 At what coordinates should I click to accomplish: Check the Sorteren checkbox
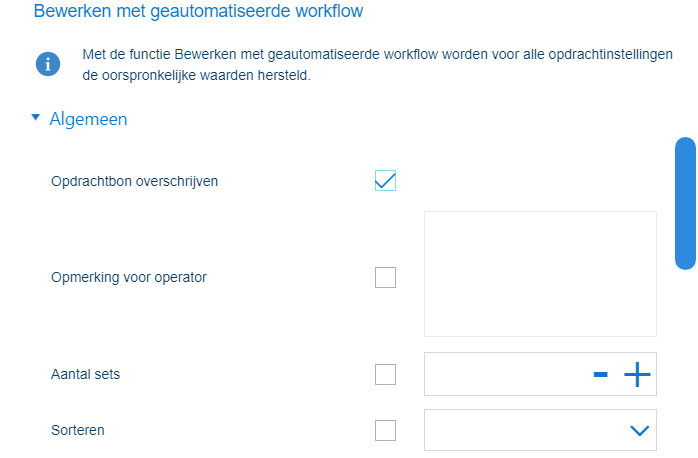coord(385,431)
